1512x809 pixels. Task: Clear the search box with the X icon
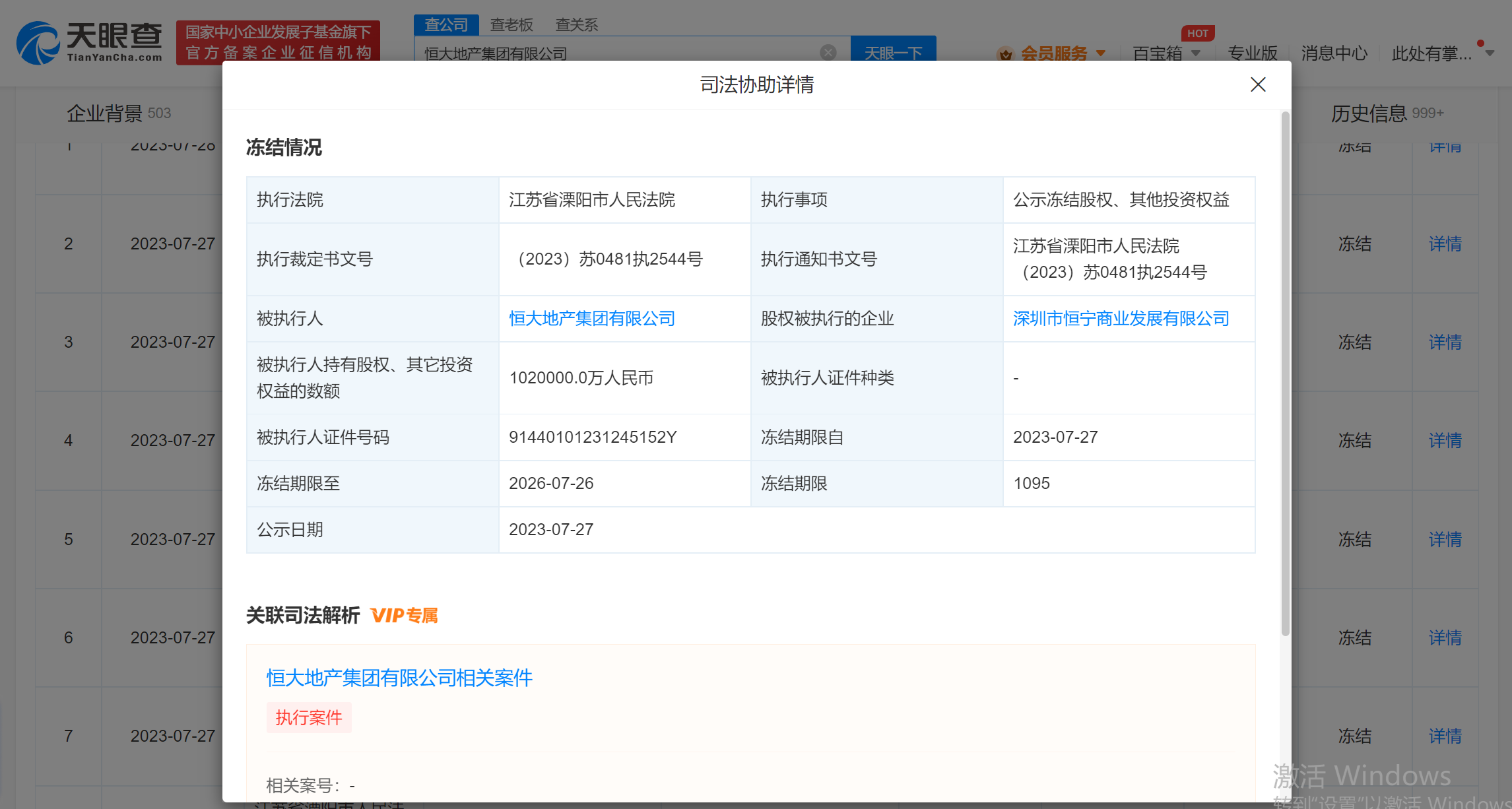click(827, 51)
